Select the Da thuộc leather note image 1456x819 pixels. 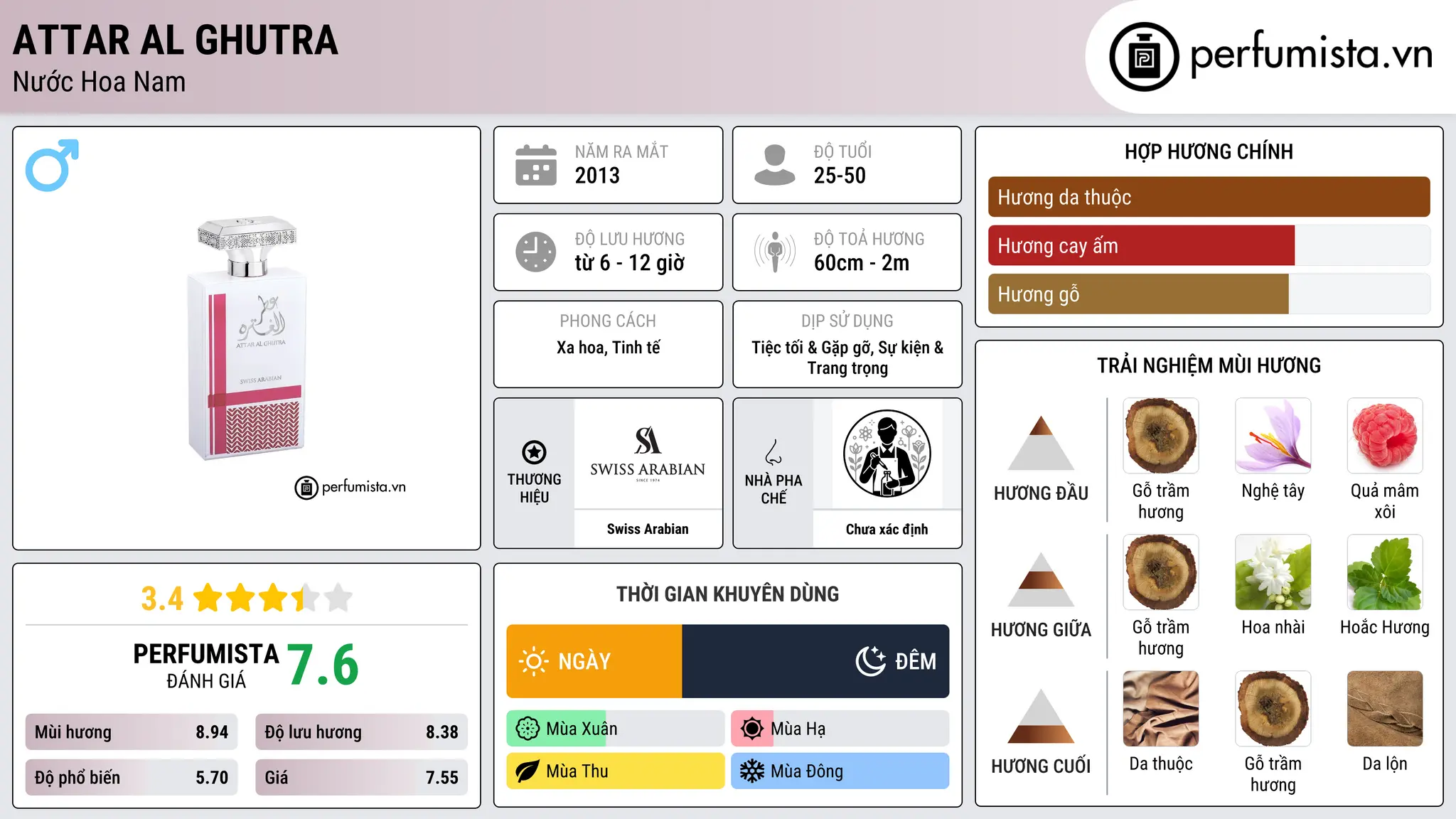1161,709
